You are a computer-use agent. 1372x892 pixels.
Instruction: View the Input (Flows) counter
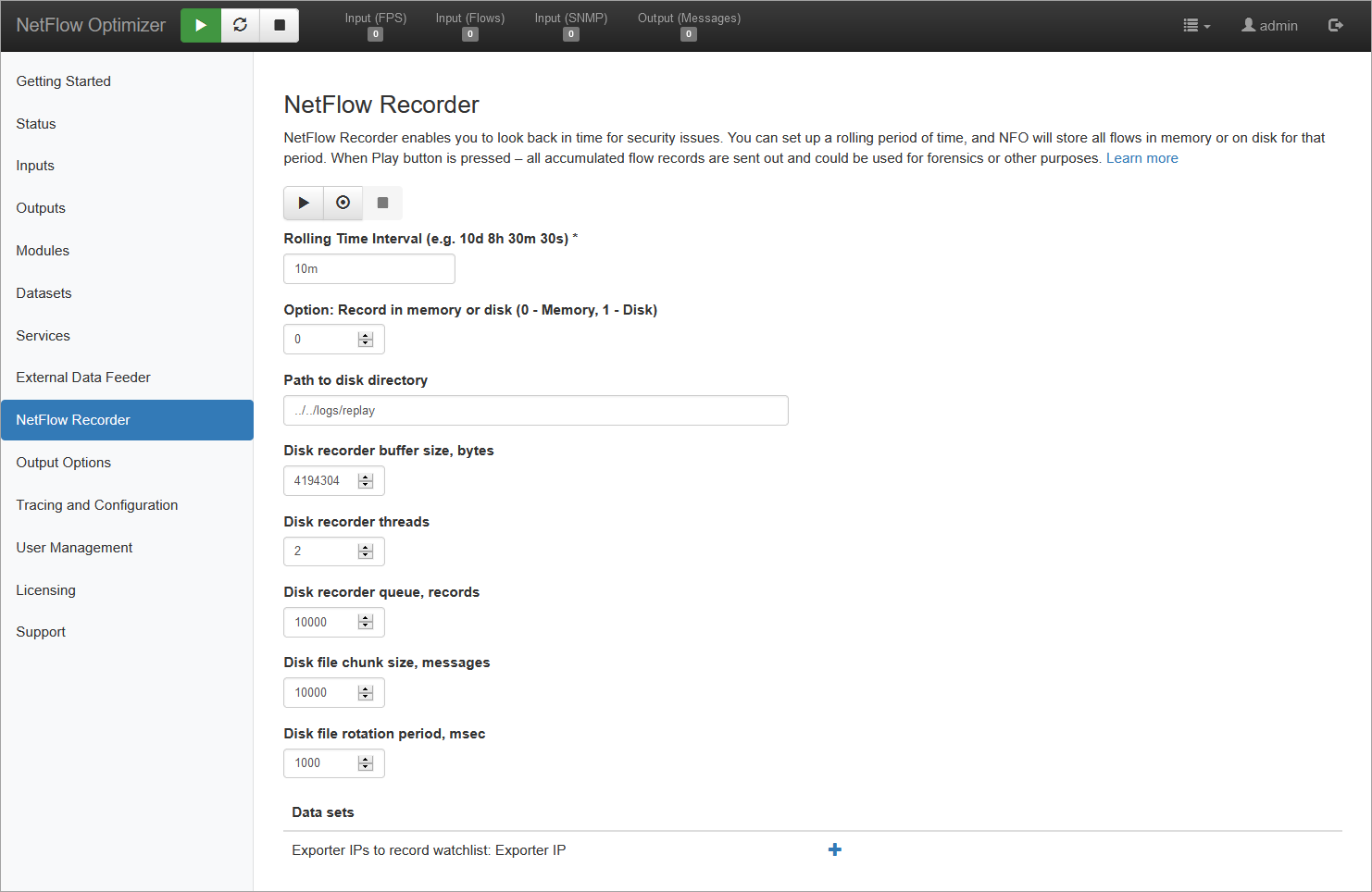(470, 26)
